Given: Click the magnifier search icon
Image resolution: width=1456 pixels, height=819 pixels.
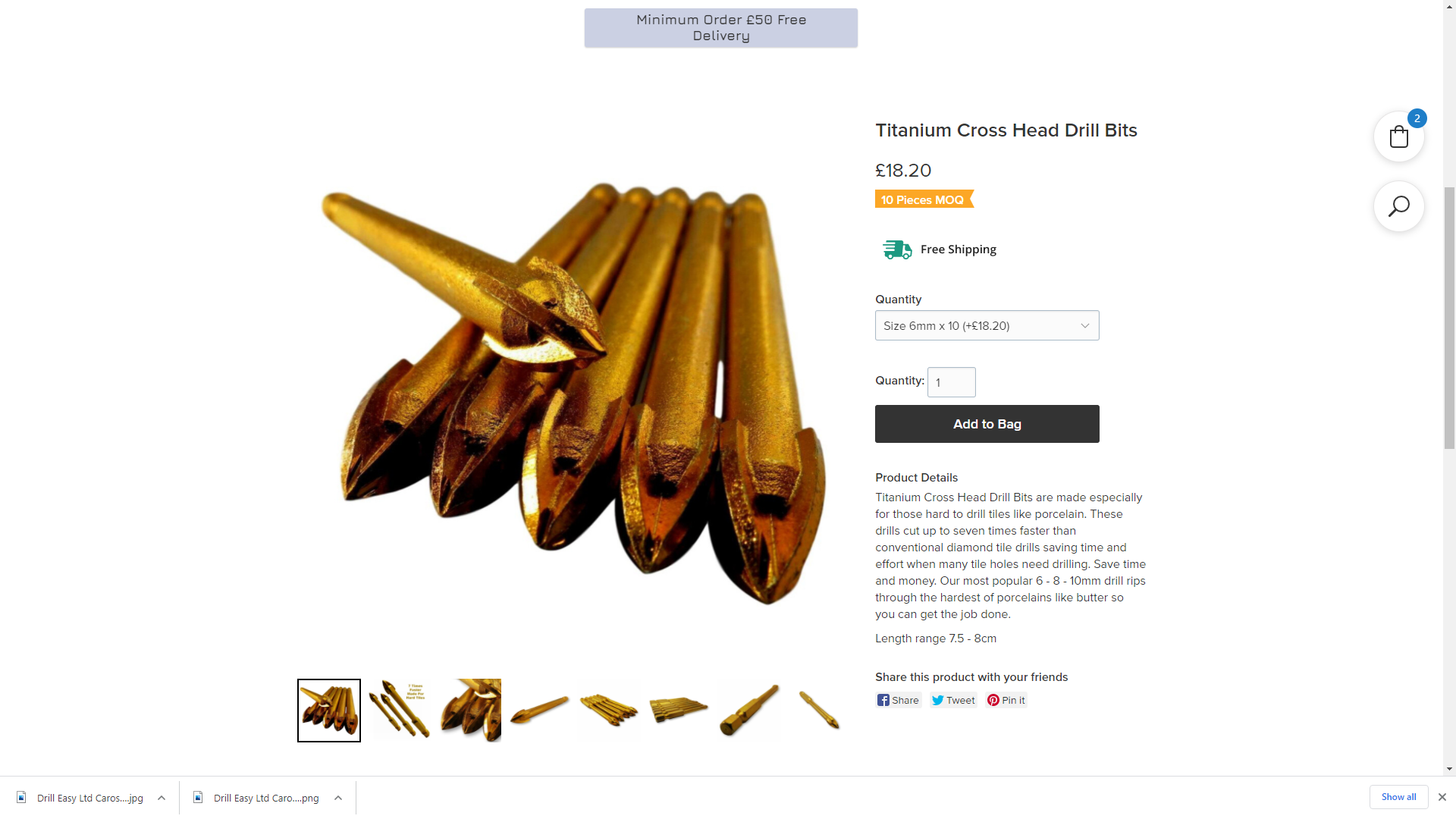Looking at the screenshot, I should 1398,206.
